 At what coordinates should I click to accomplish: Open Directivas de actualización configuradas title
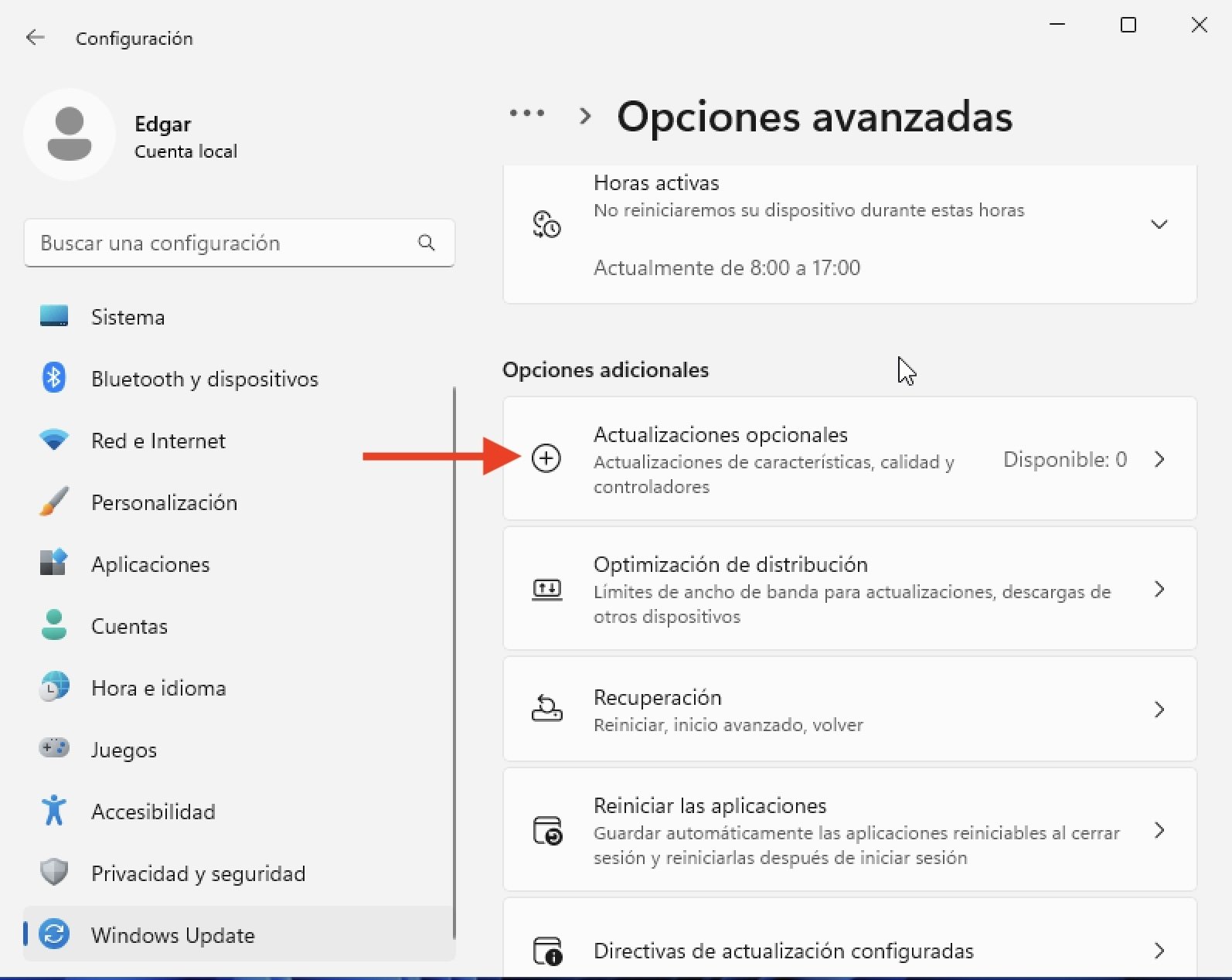[x=784, y=951]
